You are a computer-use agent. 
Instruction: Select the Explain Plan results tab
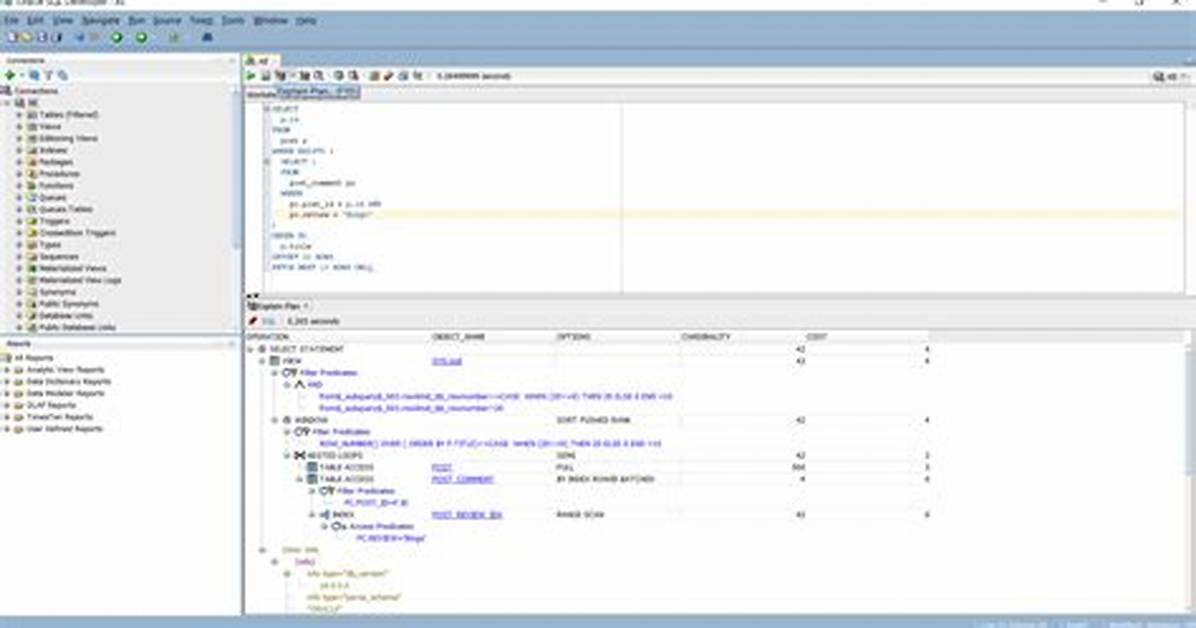coord(279,306)
